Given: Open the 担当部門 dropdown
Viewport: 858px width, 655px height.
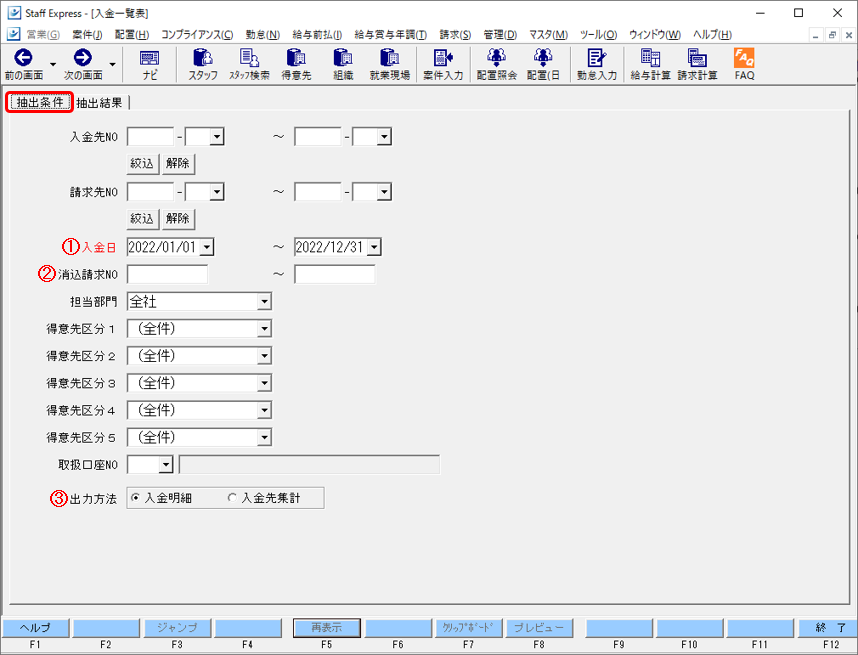Looking at the screenshot, I should coord(264,302).
